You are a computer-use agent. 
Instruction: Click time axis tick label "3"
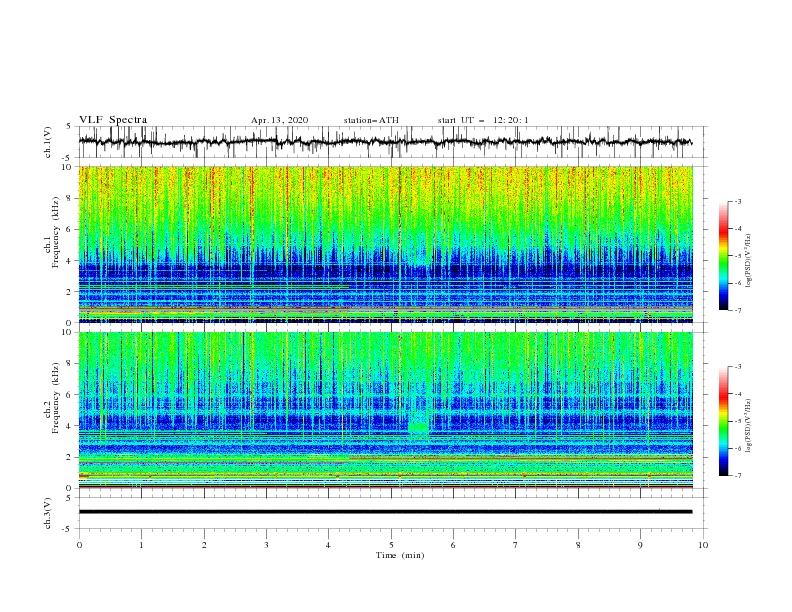click(x=266, y=545)
